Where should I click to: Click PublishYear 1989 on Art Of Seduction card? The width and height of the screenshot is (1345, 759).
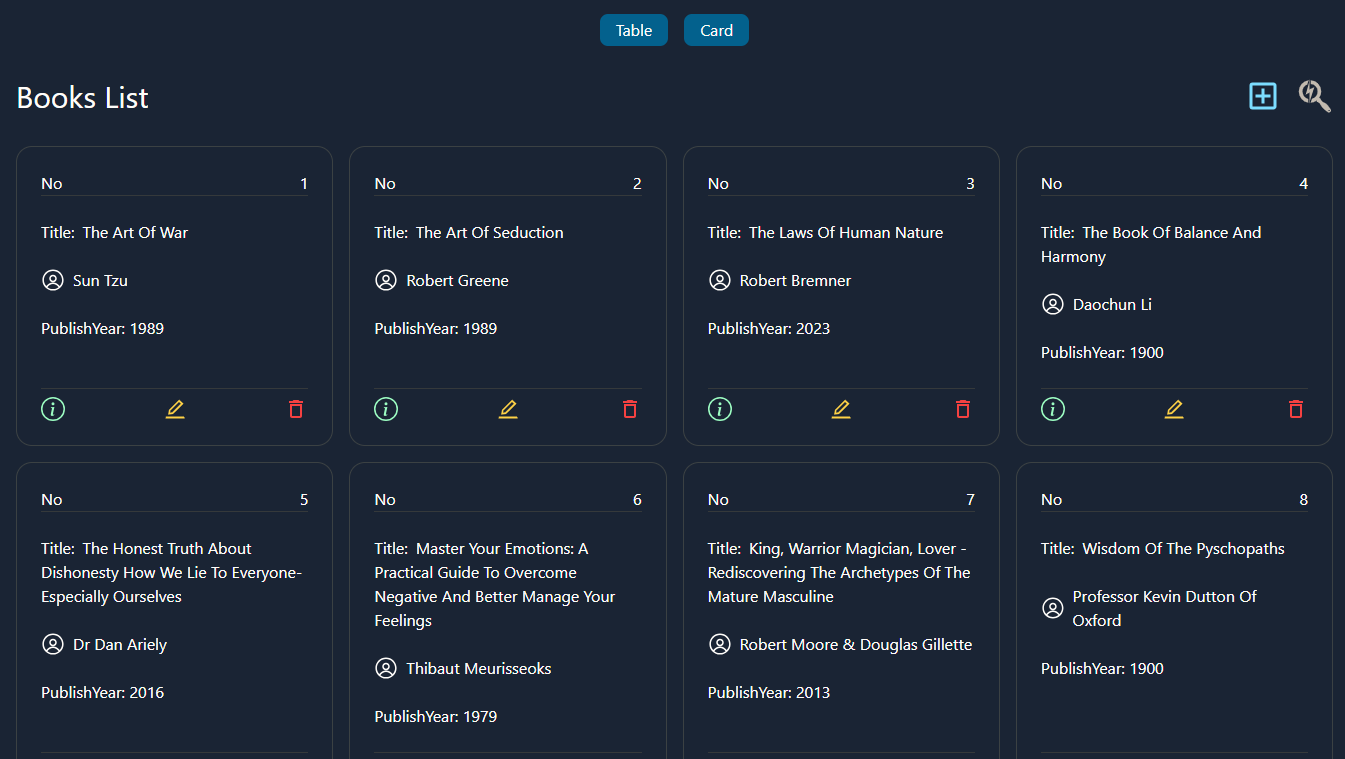(x=436, y=328)
